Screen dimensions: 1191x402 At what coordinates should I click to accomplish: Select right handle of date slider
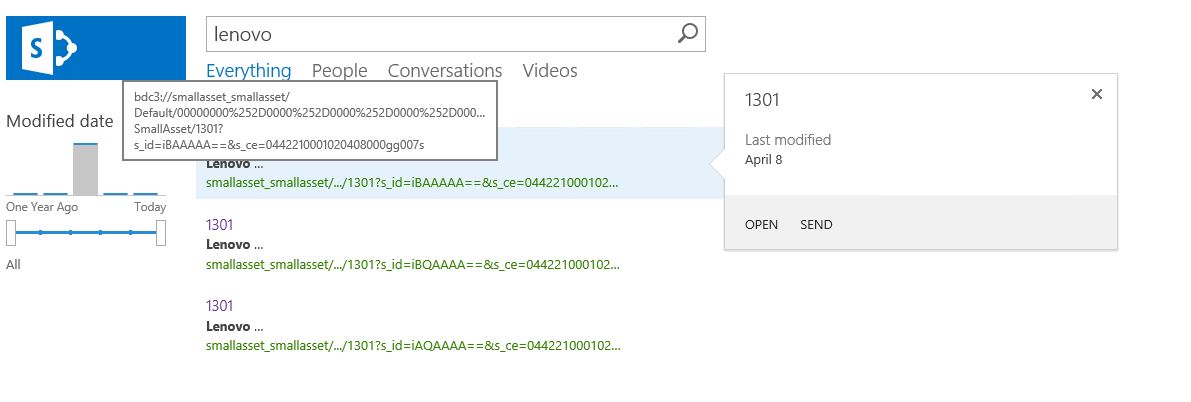click(x=161, y=233)
